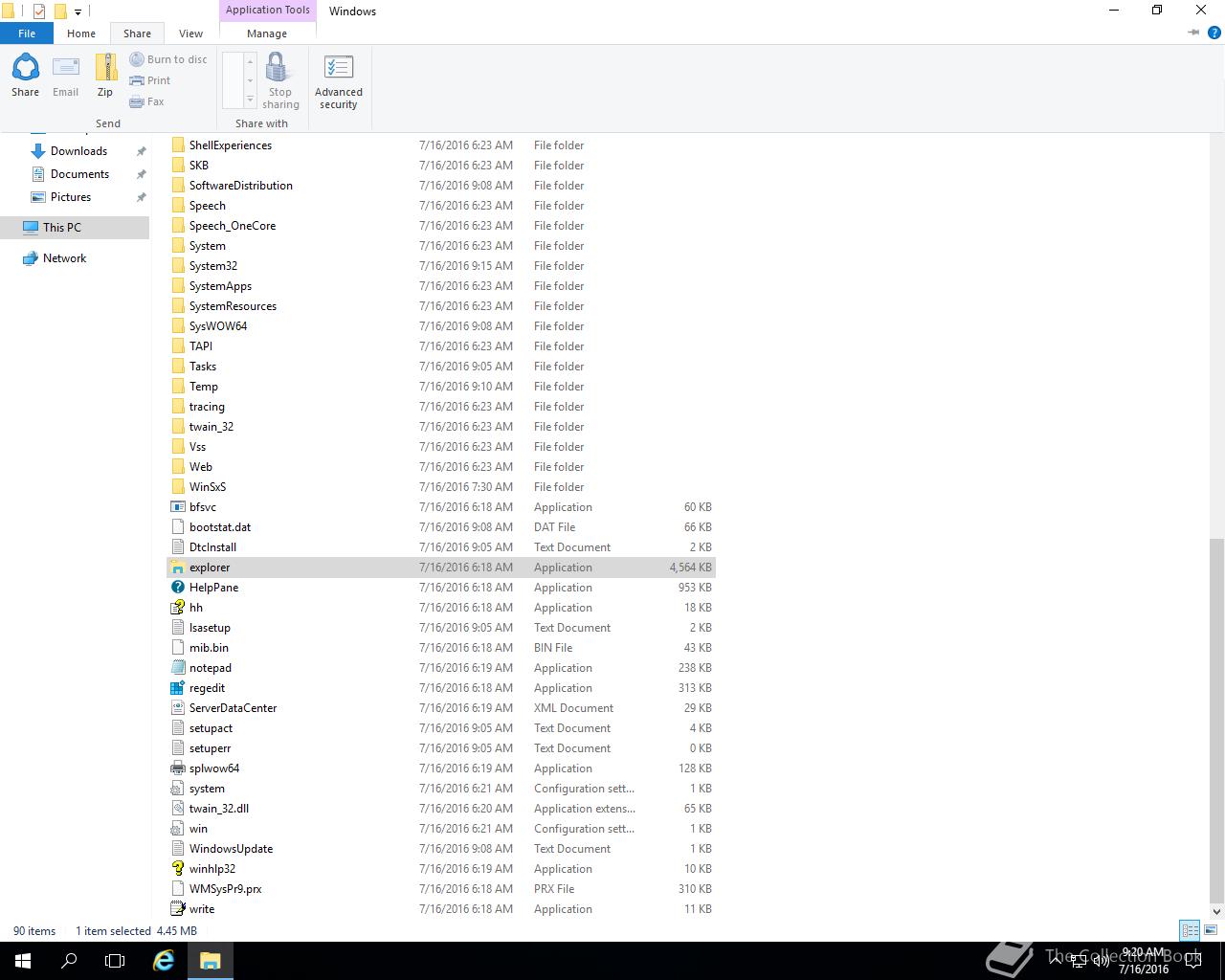Click the ServerDataCenter XML file icon

tap(177, 708)
